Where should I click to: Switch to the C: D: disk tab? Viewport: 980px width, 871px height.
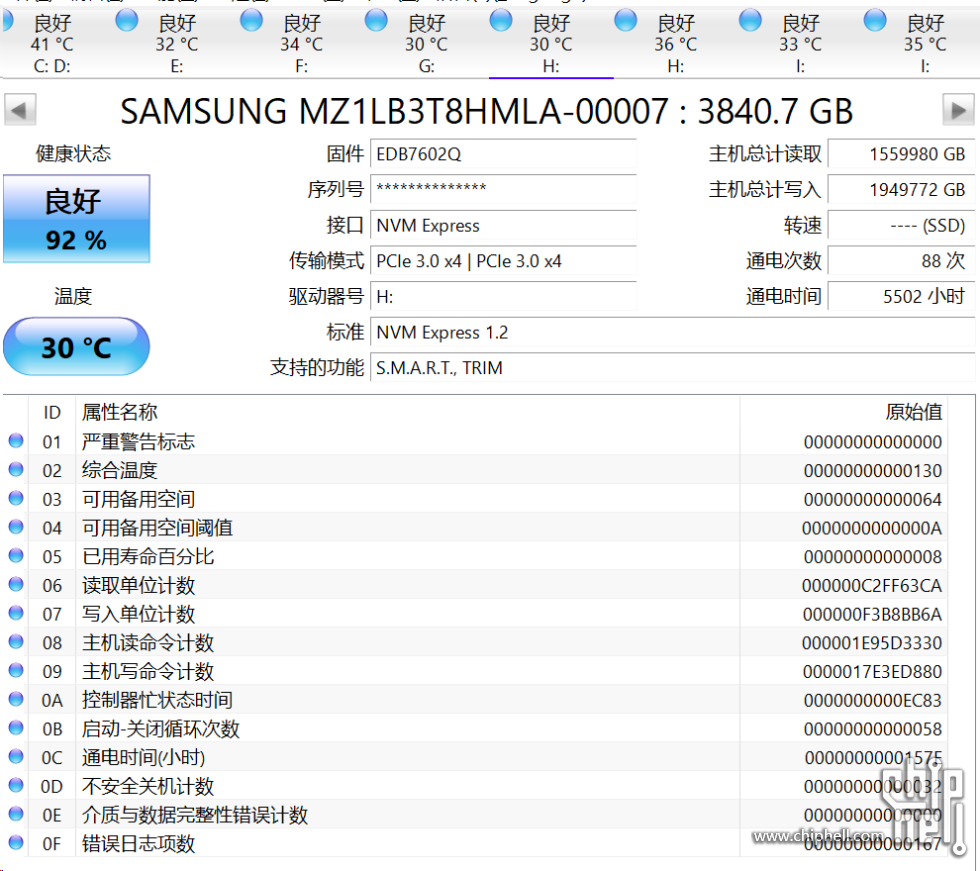pyautogui.click(x=52, y=42)
